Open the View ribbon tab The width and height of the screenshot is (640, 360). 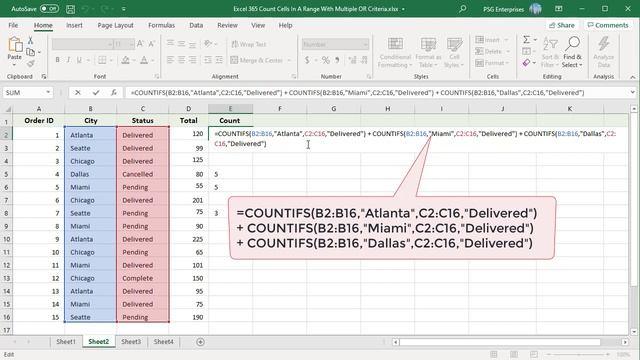(258, 25)
